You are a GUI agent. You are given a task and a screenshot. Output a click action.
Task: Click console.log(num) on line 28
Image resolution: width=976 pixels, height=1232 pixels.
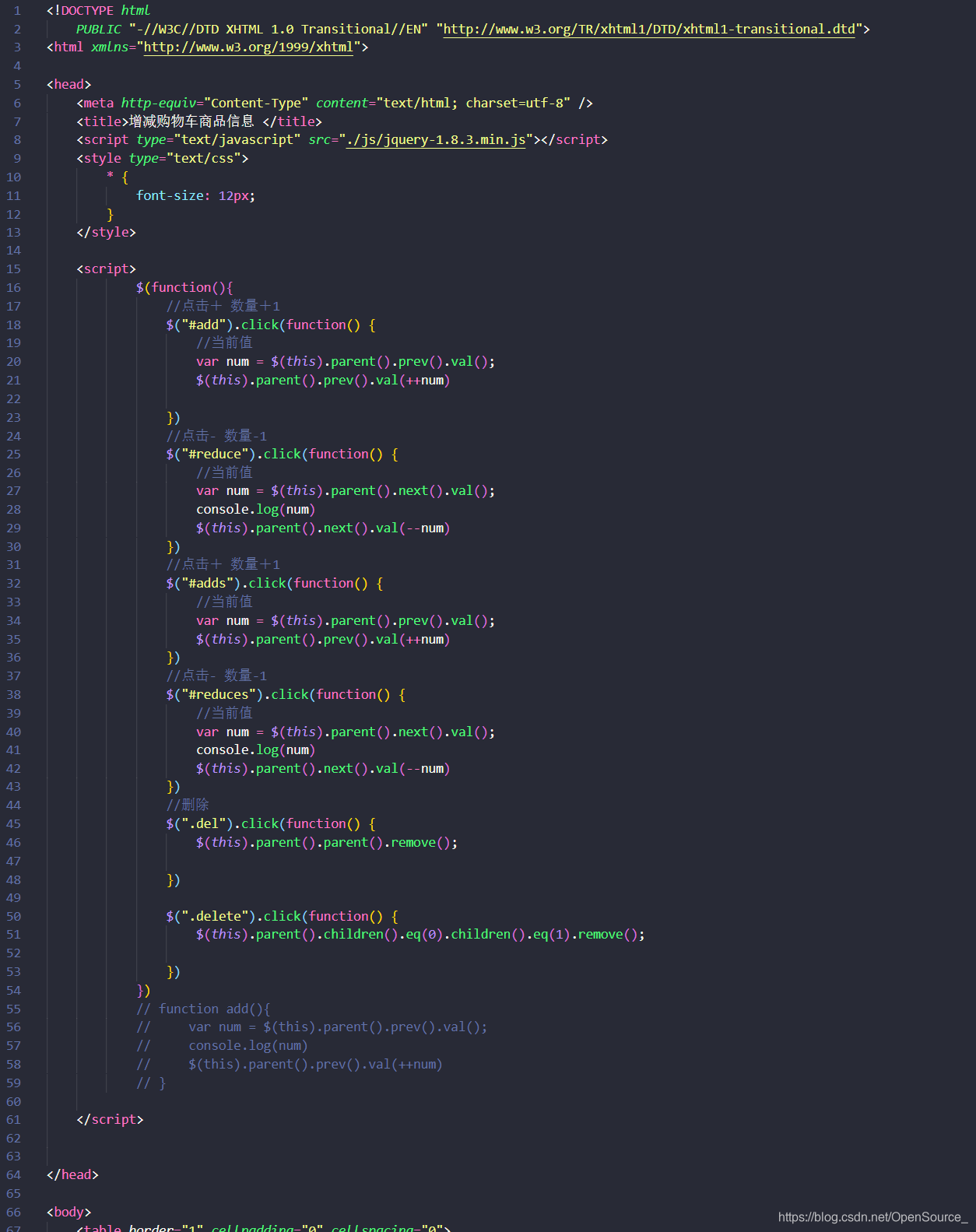coord(255,509)
